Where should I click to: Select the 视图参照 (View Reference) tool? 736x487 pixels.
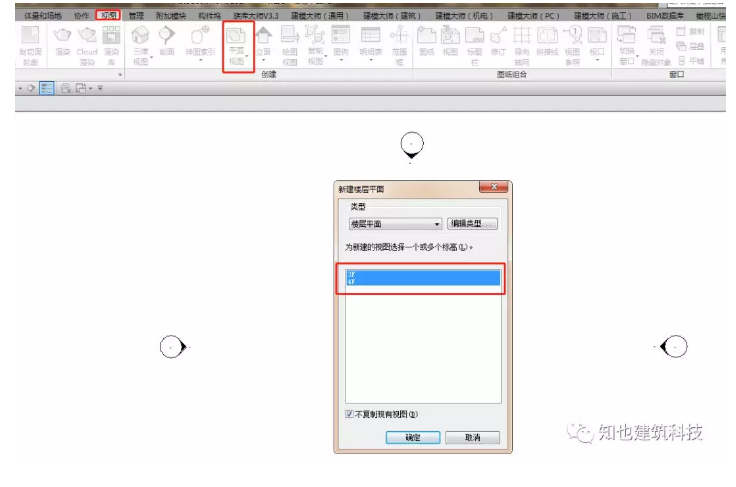[x=572, y=46]
